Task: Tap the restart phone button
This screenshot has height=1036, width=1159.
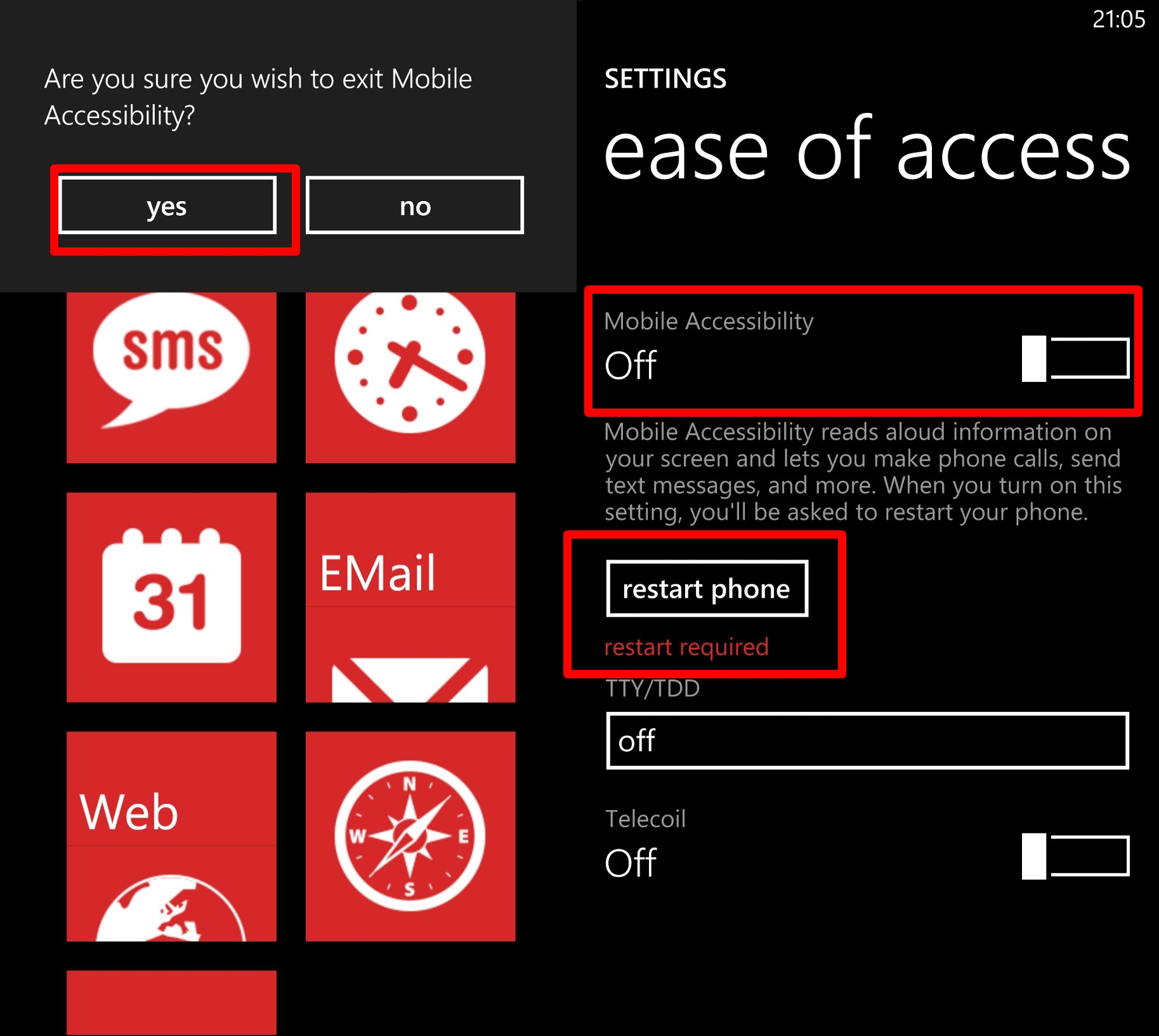Action: pos(707,589)
